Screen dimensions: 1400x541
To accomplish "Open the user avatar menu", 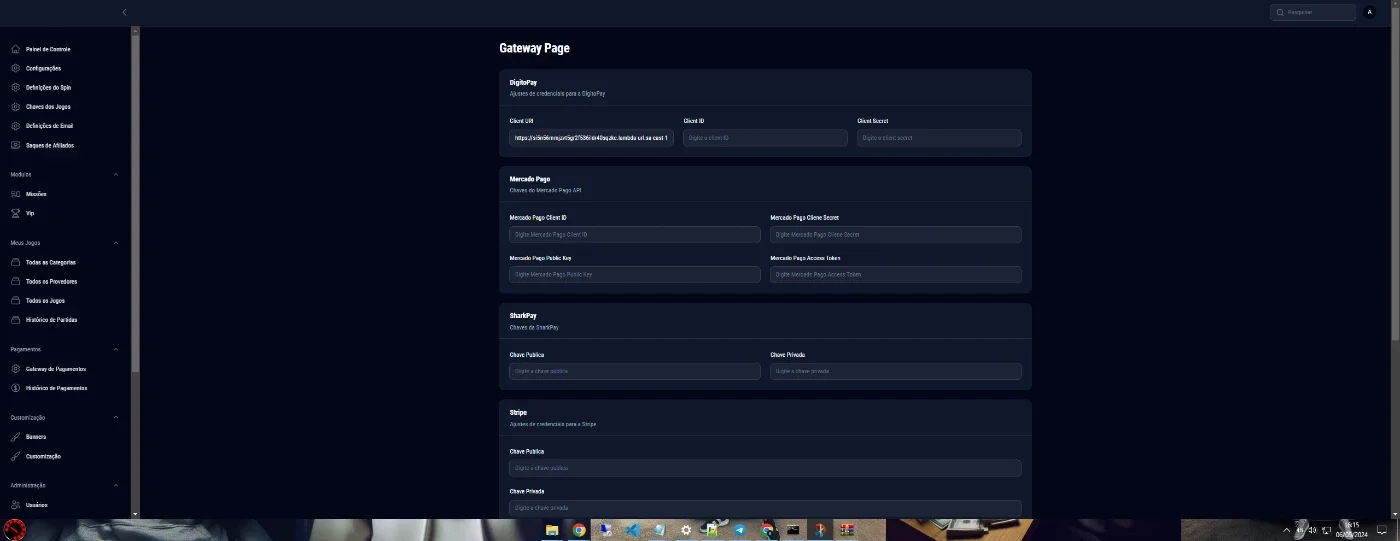I will click(x=1370, y=12).
